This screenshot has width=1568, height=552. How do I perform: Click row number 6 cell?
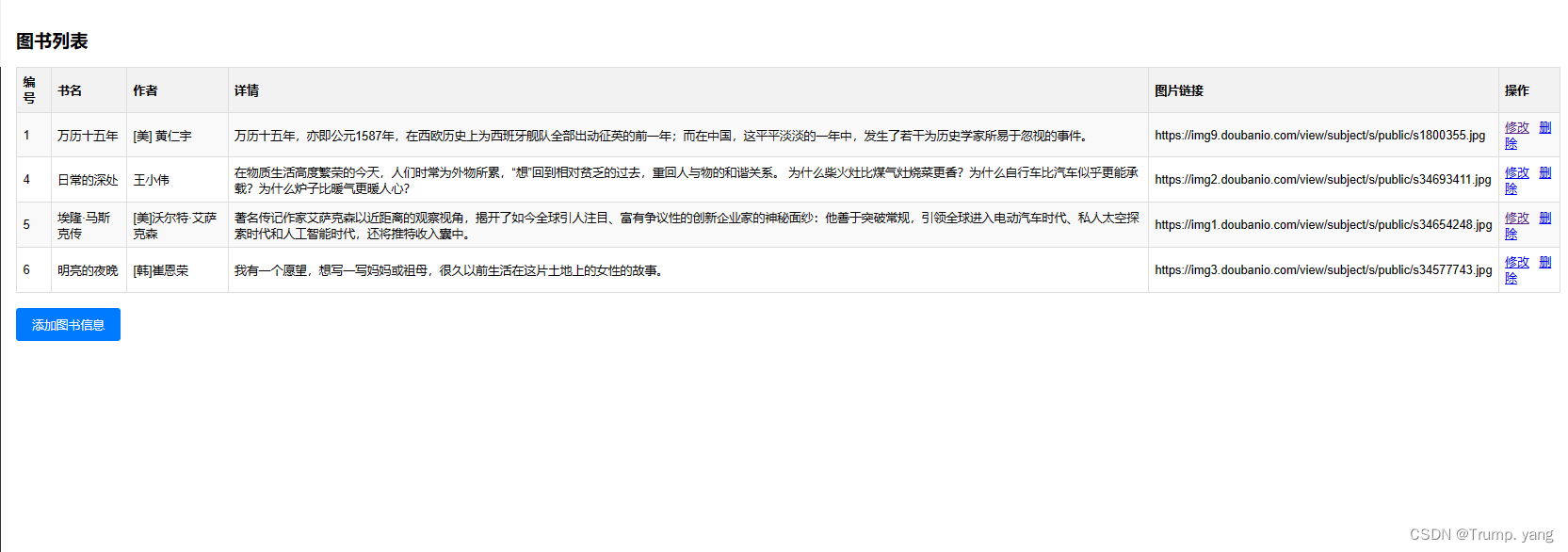(x=33, y=270)
